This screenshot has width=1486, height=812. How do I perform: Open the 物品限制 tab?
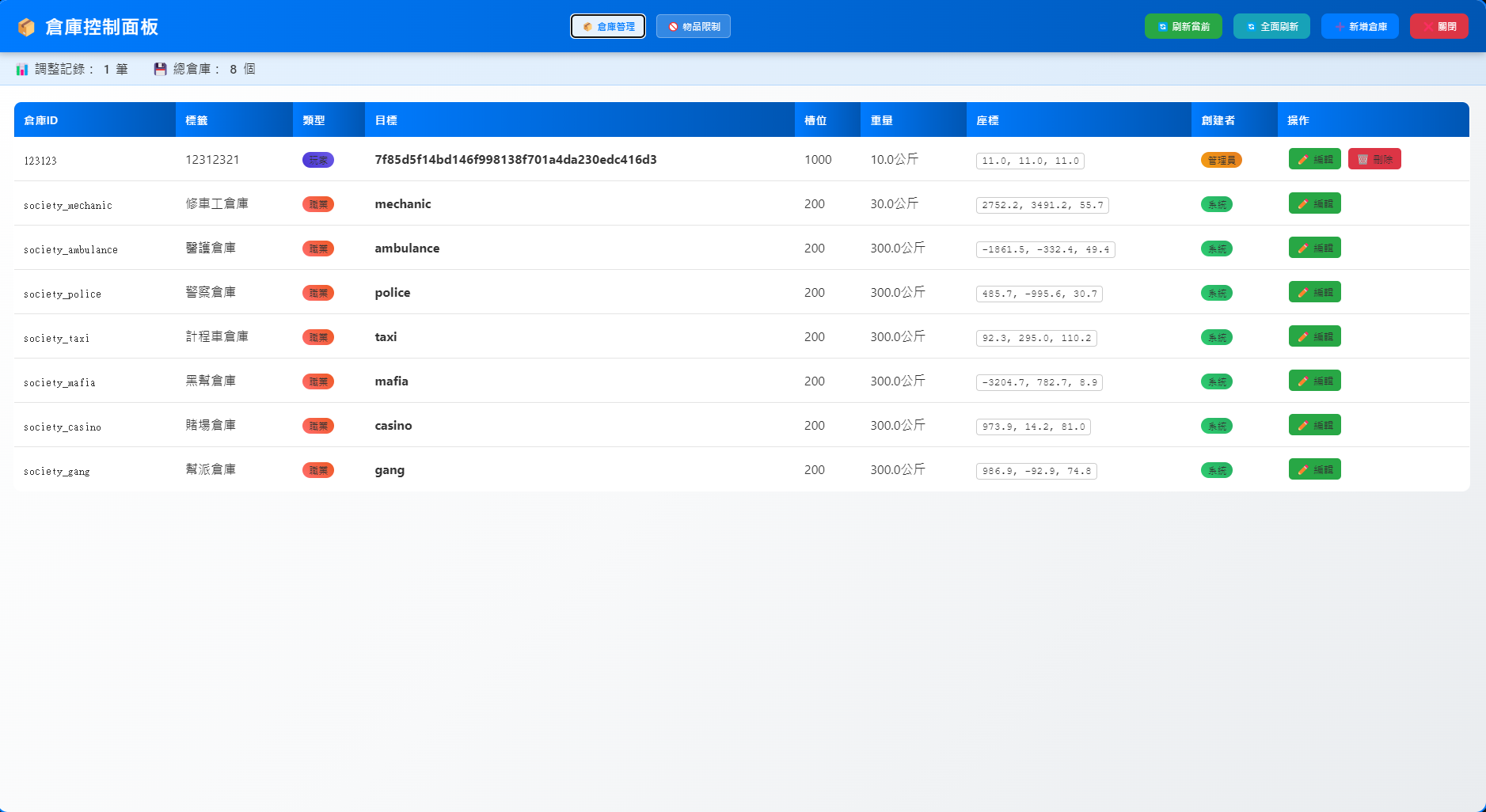pos(694,26)
